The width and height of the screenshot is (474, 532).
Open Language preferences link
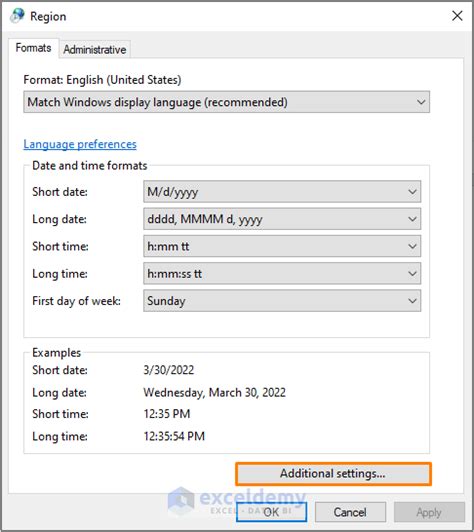point(80,144)
